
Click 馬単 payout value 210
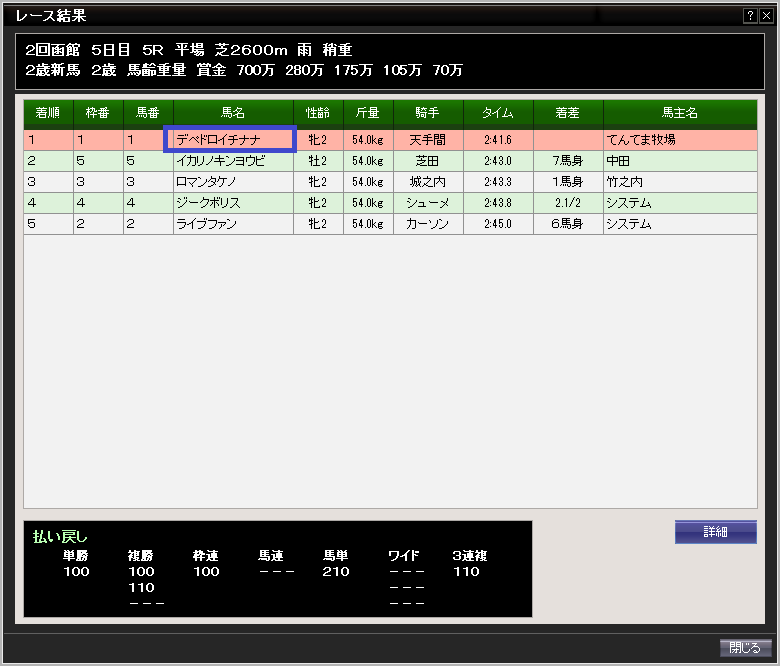(x=336, y=571)
